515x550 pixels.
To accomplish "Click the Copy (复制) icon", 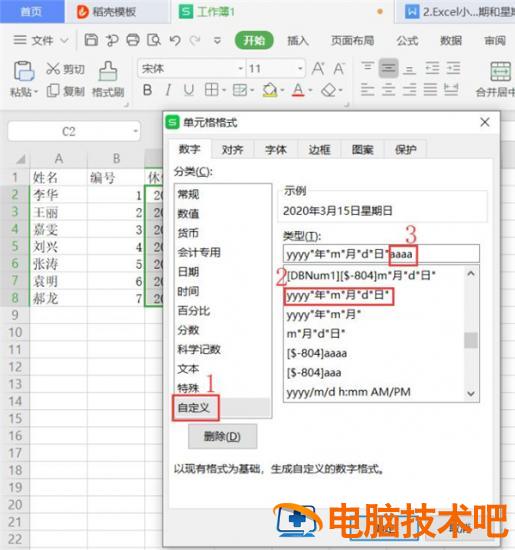I will click(x=53, y=91).
